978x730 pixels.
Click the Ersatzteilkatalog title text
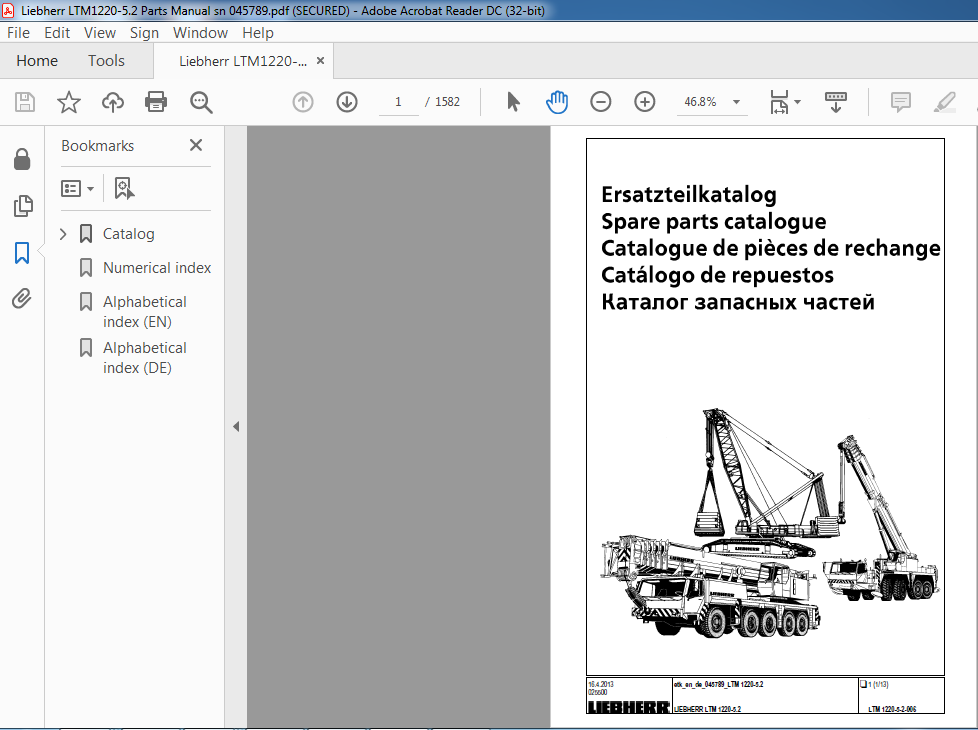point(689,195)
